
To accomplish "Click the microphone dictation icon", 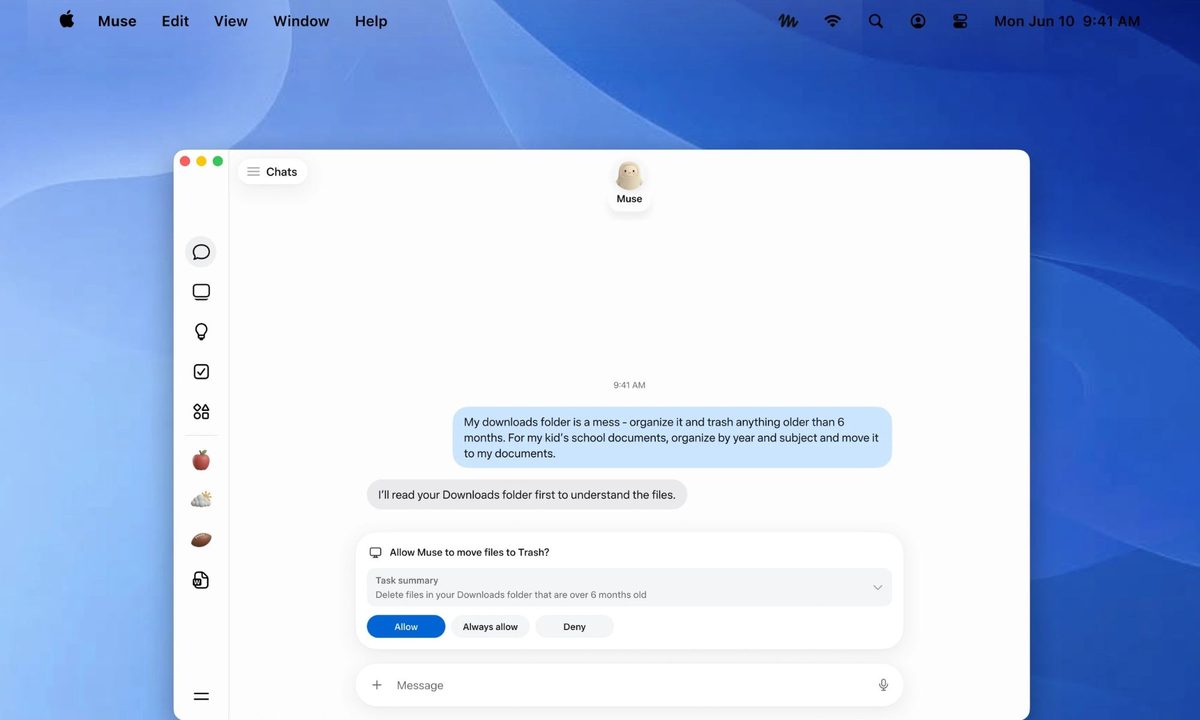I will (883, 685).
